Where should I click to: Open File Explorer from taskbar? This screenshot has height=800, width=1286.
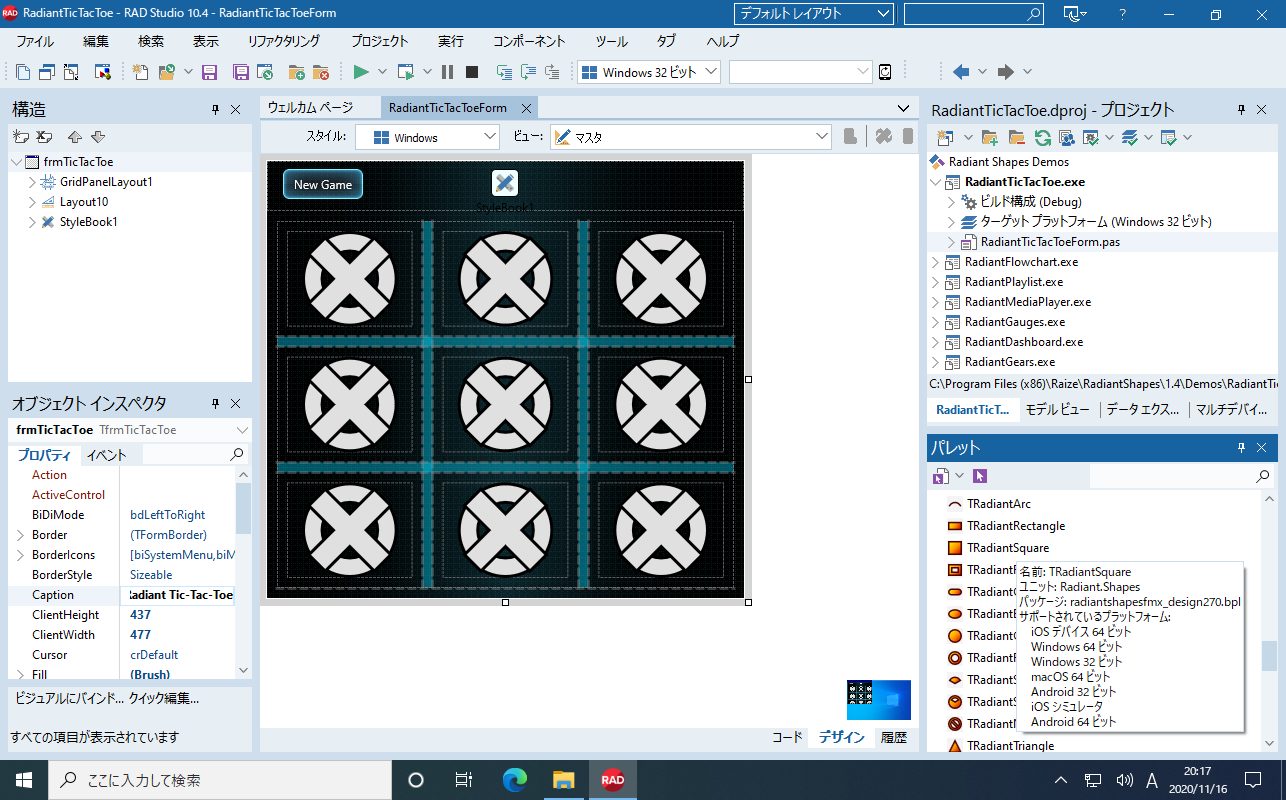[563, 780]
